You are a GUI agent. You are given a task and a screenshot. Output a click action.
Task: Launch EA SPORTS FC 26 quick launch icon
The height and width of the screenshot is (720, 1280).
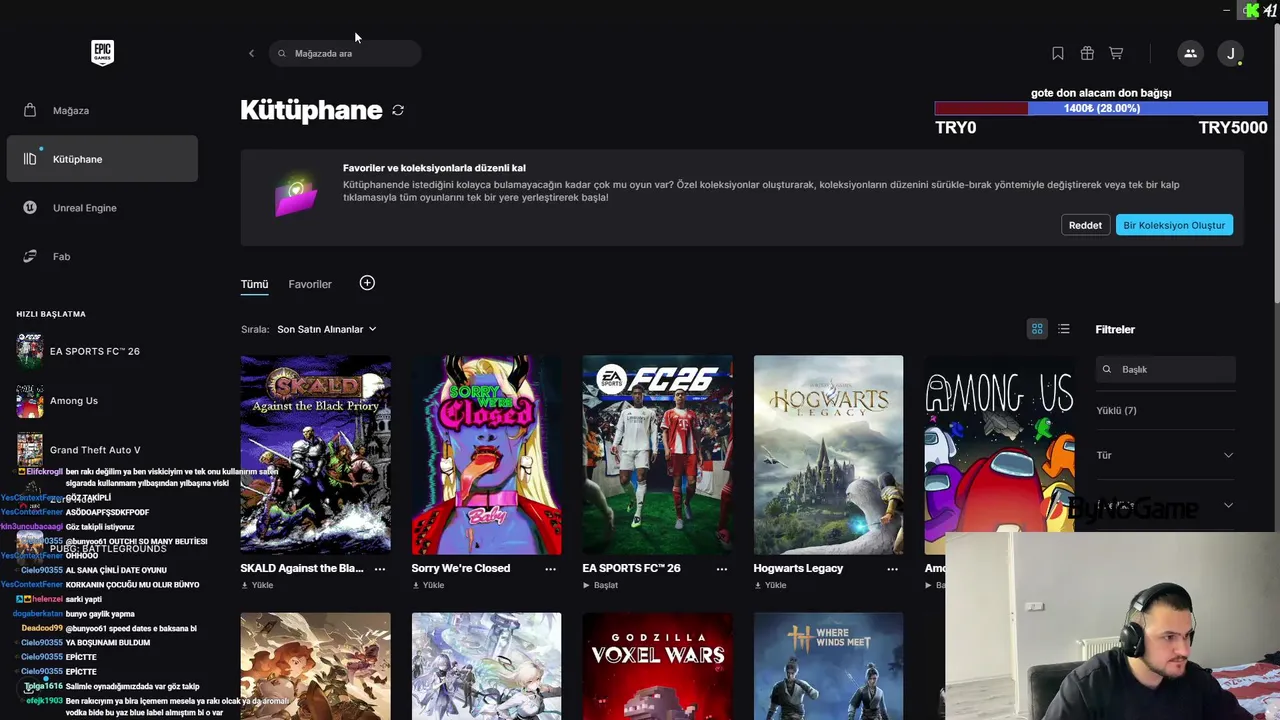[x=30, y=351]
